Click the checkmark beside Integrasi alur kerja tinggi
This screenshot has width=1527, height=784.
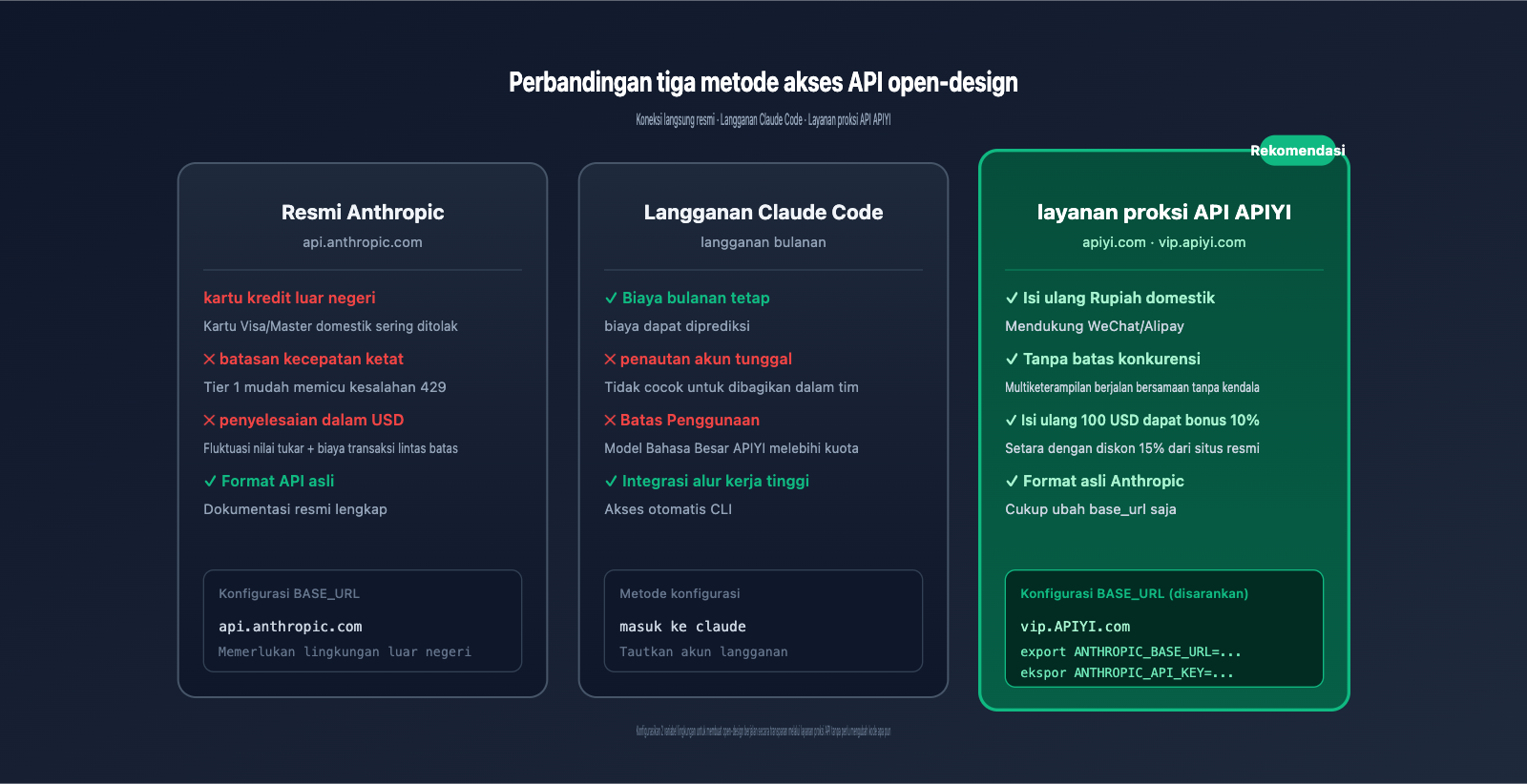pyautogui.click(x=611, y=482)
